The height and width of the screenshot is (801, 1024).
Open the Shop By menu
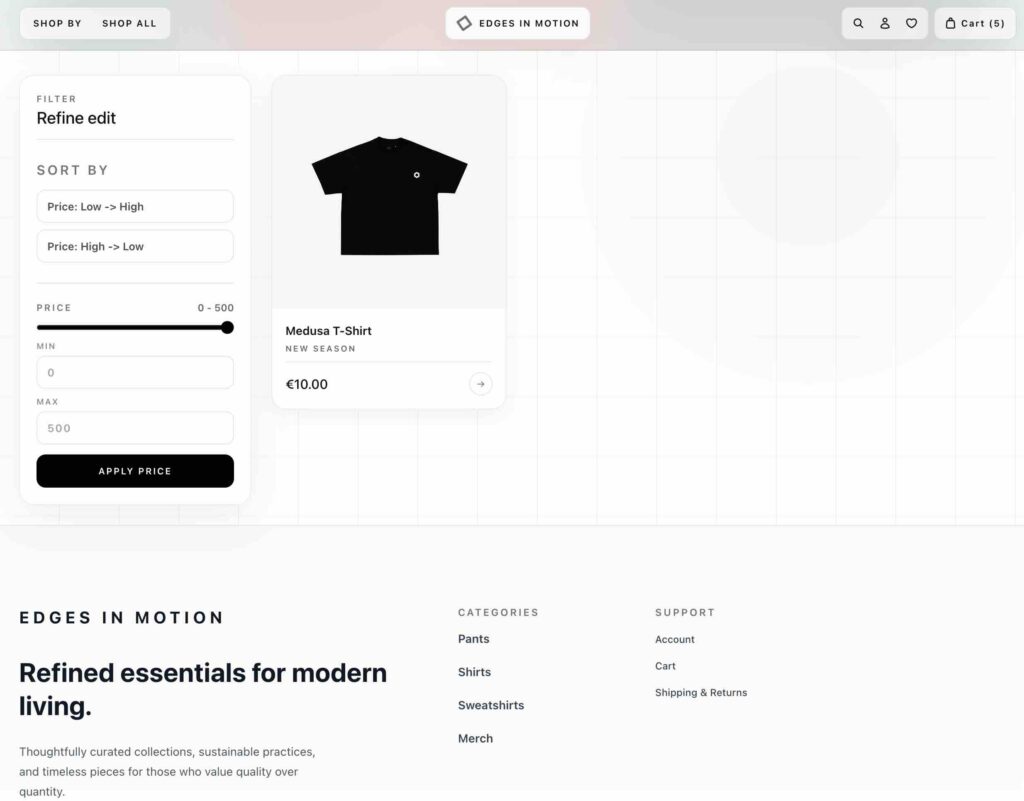(x=57, y=23)
